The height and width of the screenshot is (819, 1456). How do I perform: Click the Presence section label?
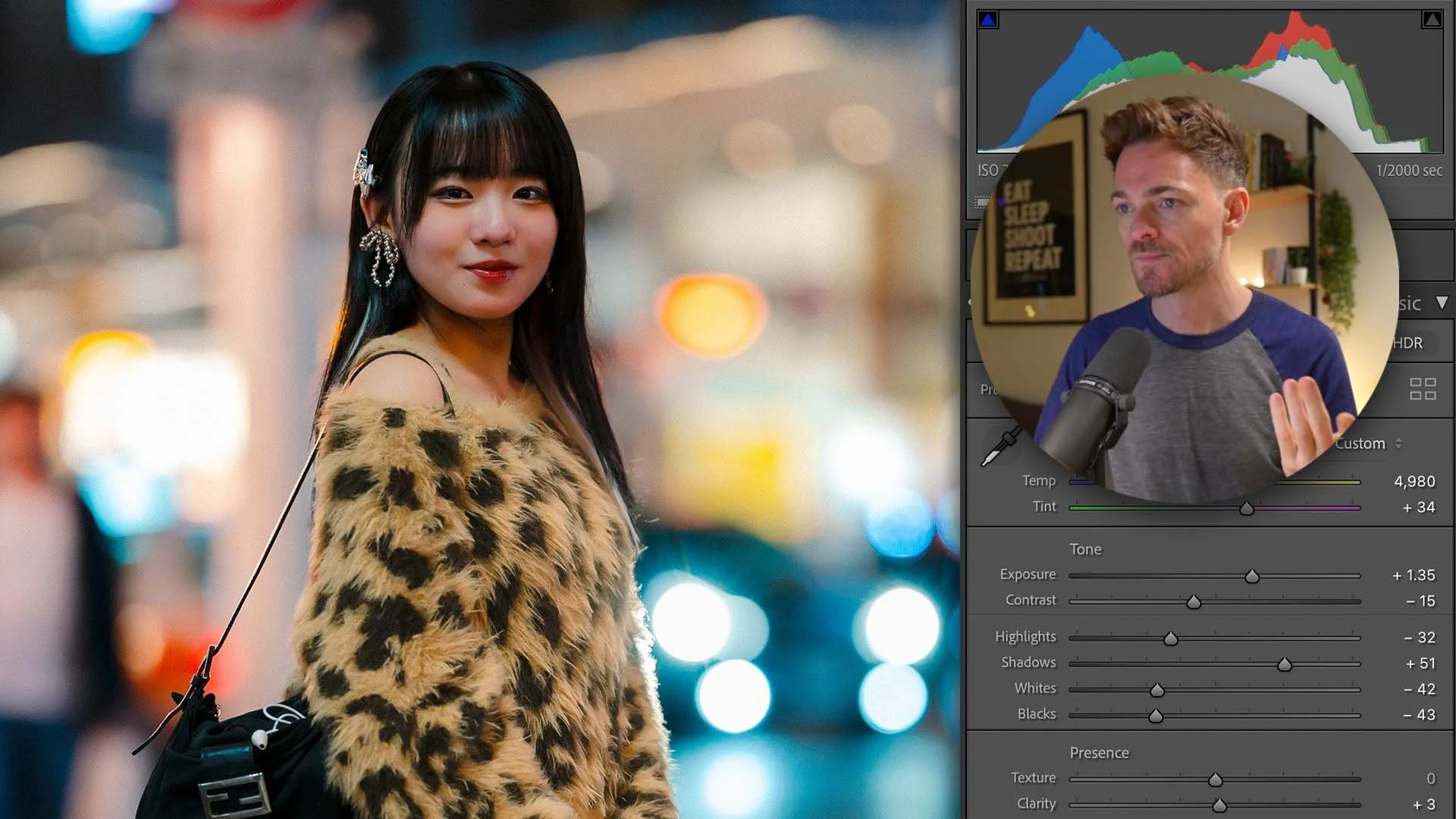[1099, 753]
